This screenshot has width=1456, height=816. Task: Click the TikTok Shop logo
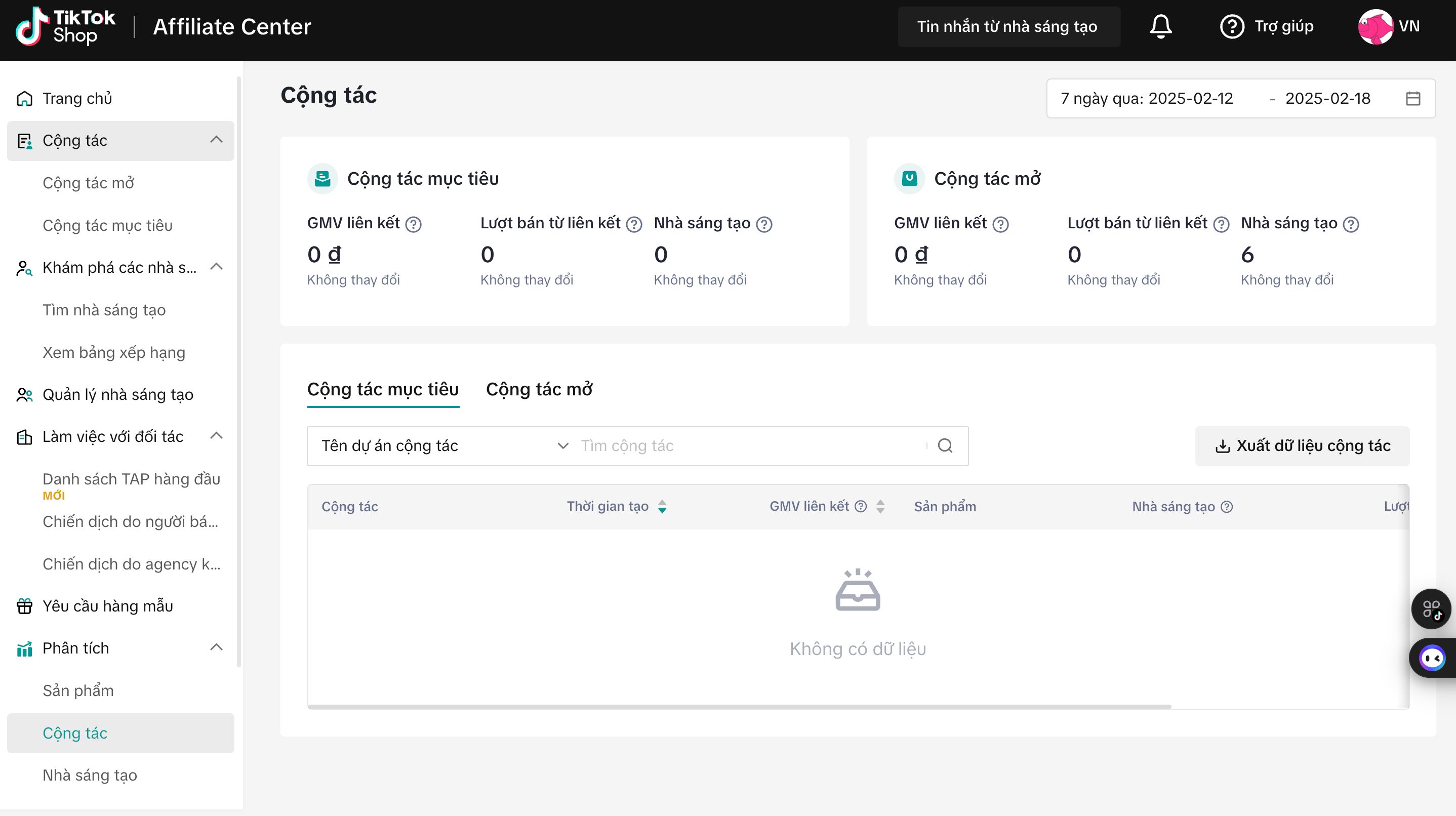(65, 26)
